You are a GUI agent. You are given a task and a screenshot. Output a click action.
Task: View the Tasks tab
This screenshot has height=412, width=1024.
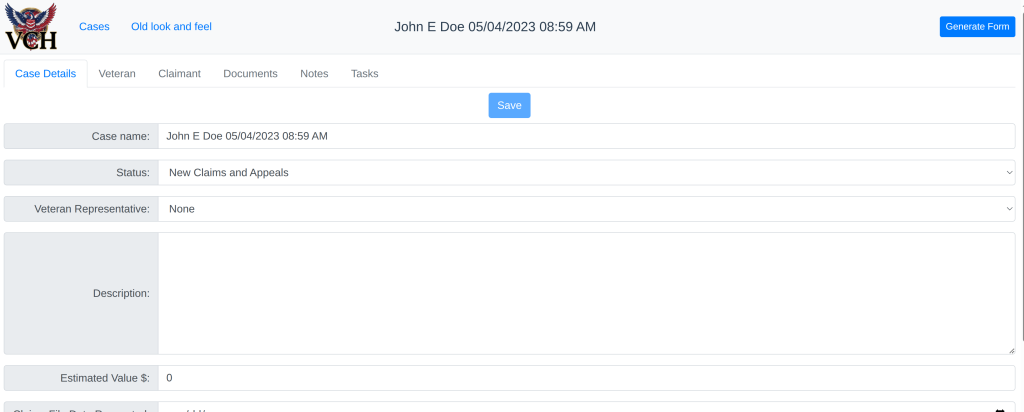(x=364, y=73)
